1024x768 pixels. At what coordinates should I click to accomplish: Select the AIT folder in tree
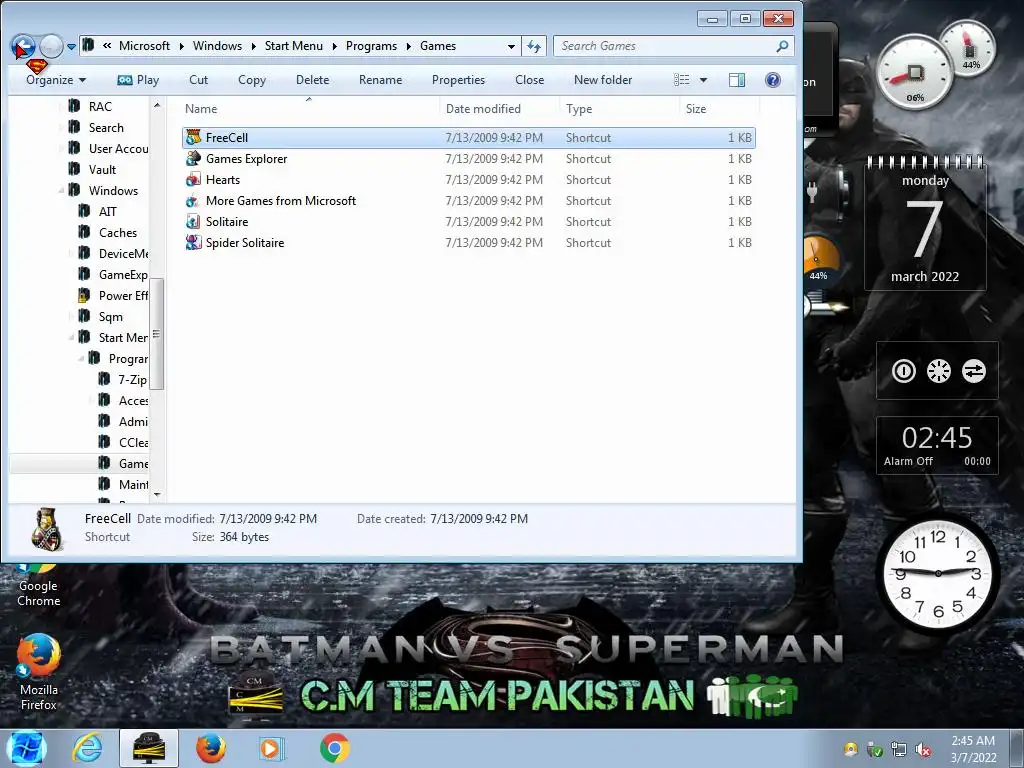108,212
